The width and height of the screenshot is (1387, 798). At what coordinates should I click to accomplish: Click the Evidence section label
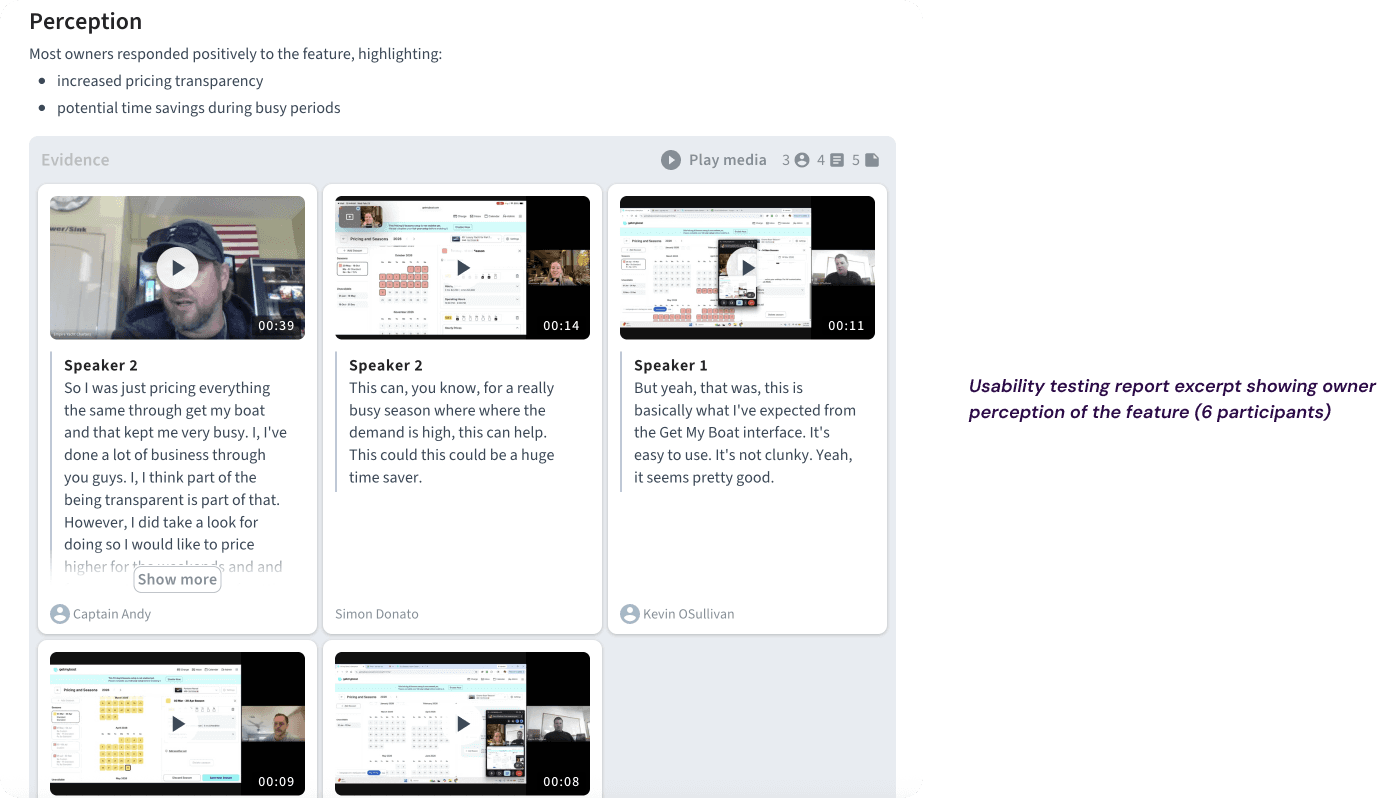[x=76, y=160]
